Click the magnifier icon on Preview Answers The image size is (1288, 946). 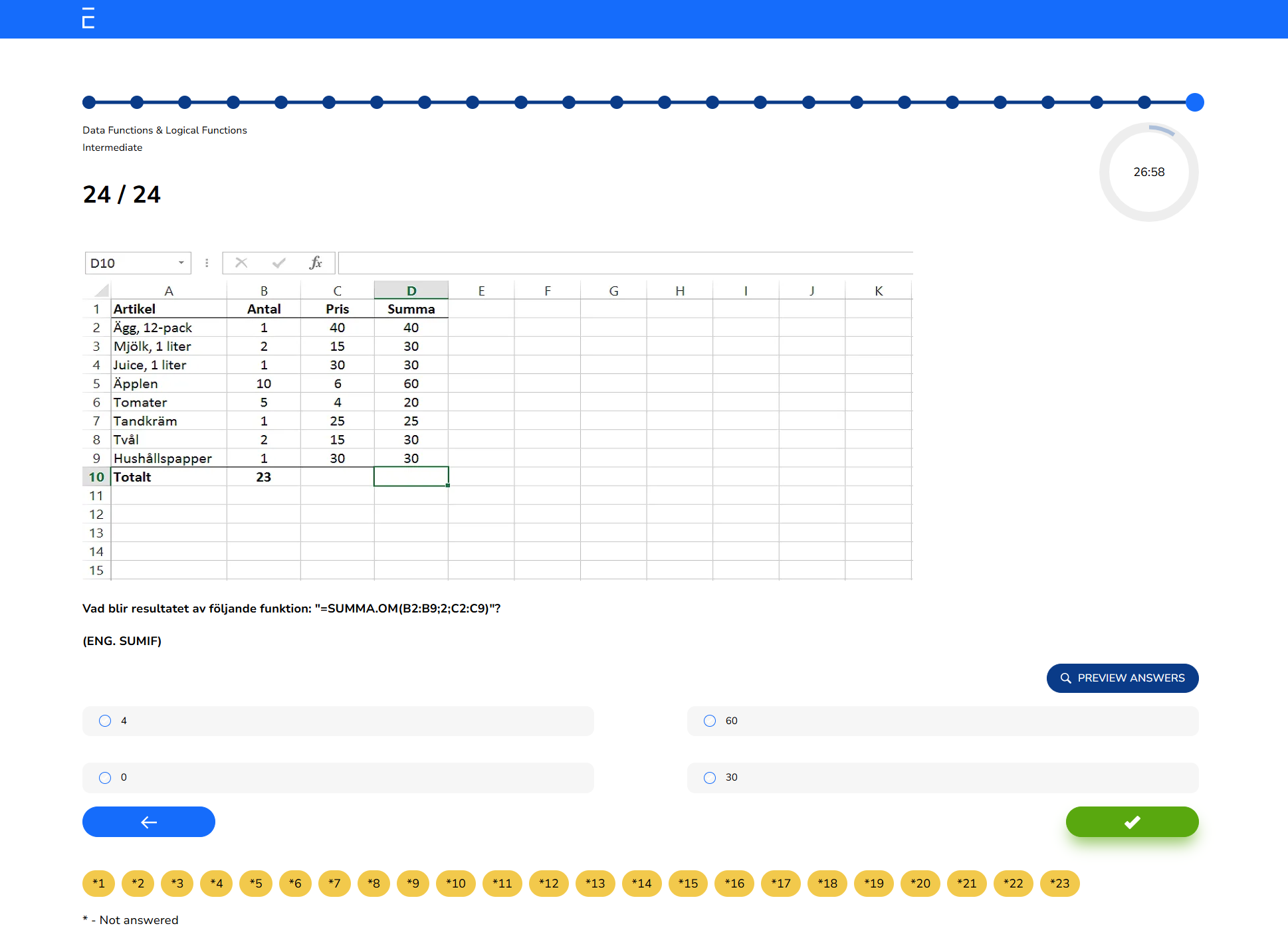point(1065,678)
